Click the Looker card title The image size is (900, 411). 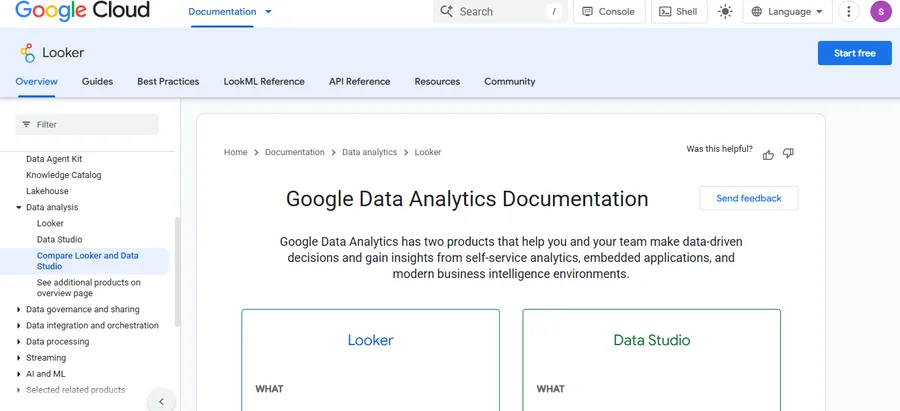point(370,340)
